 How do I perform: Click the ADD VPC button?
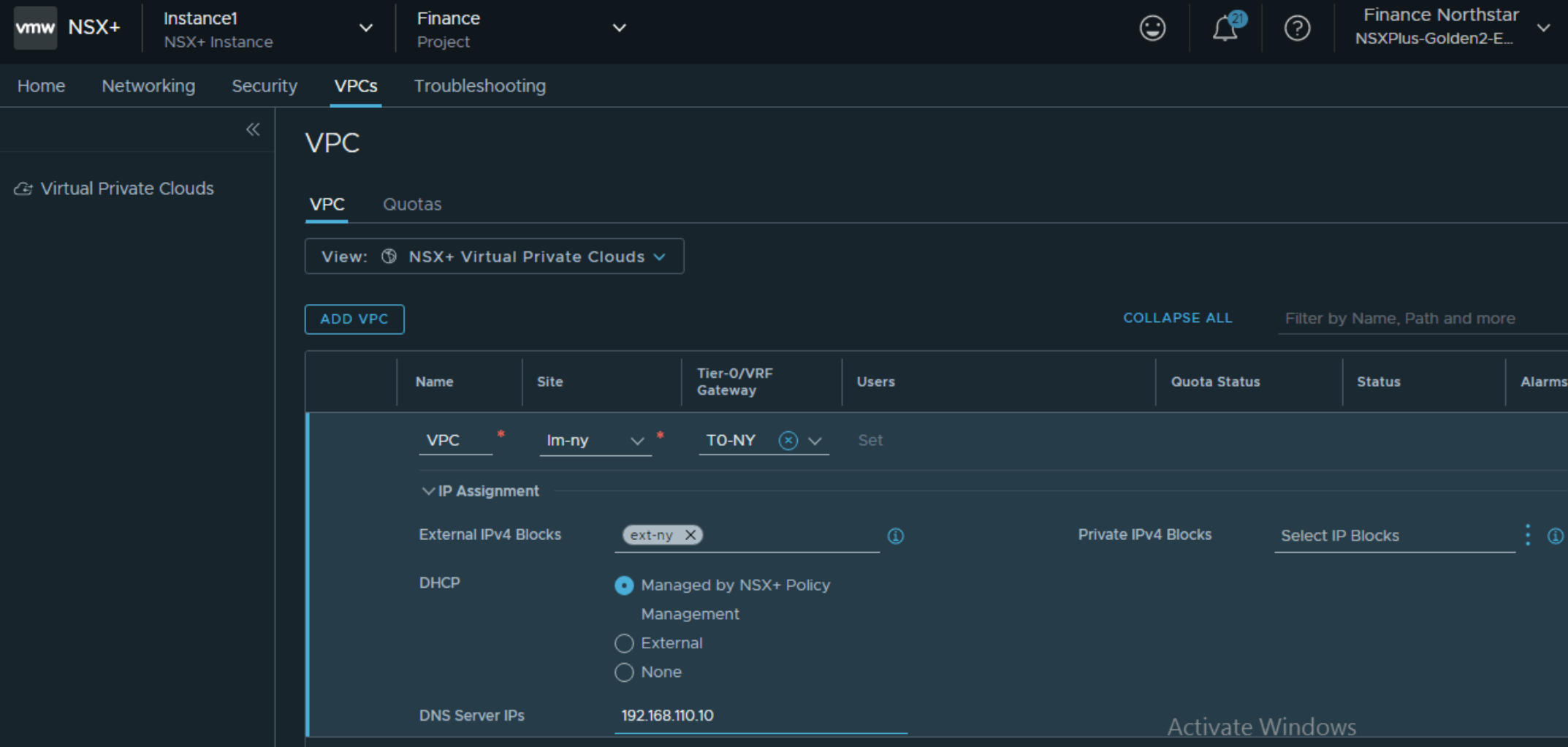click(354, 319)
